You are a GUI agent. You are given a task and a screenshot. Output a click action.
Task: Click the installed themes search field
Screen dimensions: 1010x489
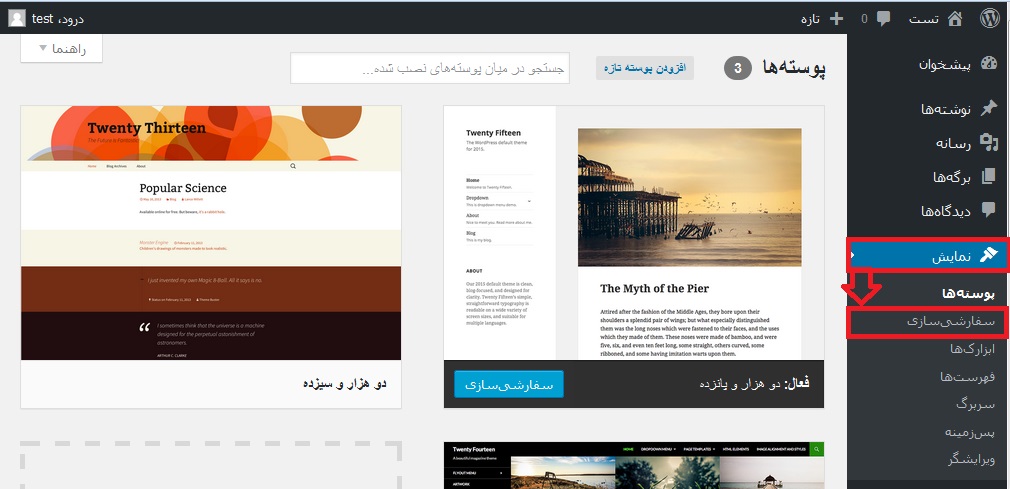point(430,68)
